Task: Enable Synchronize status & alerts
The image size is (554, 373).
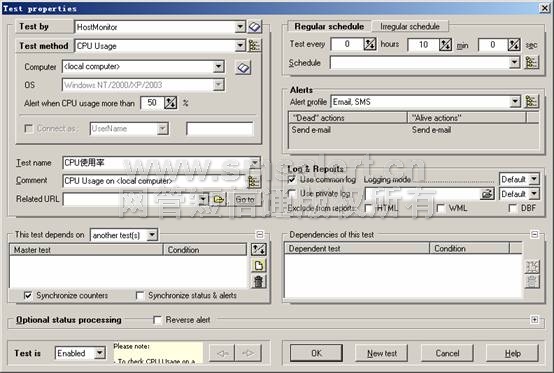Action: pos(140,295)
